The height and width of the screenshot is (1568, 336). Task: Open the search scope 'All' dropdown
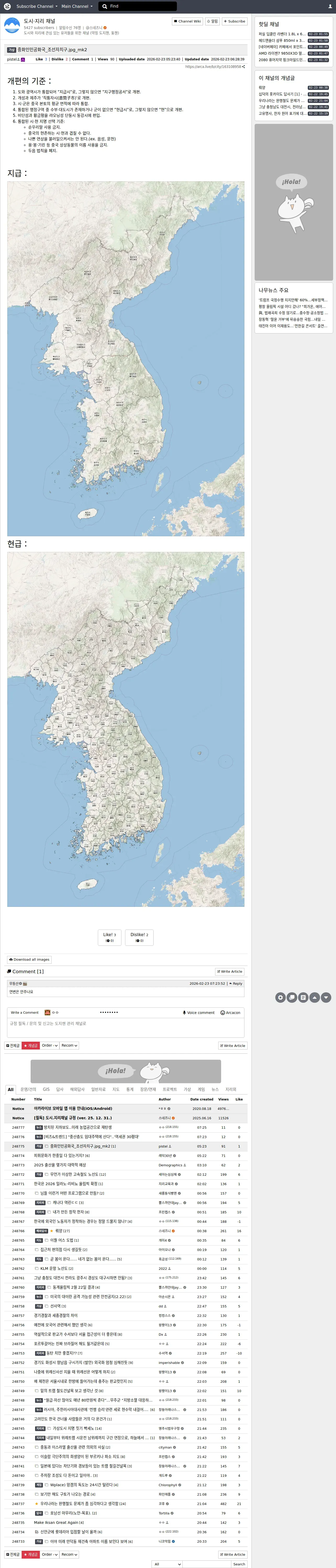(x=167, y=1564)
